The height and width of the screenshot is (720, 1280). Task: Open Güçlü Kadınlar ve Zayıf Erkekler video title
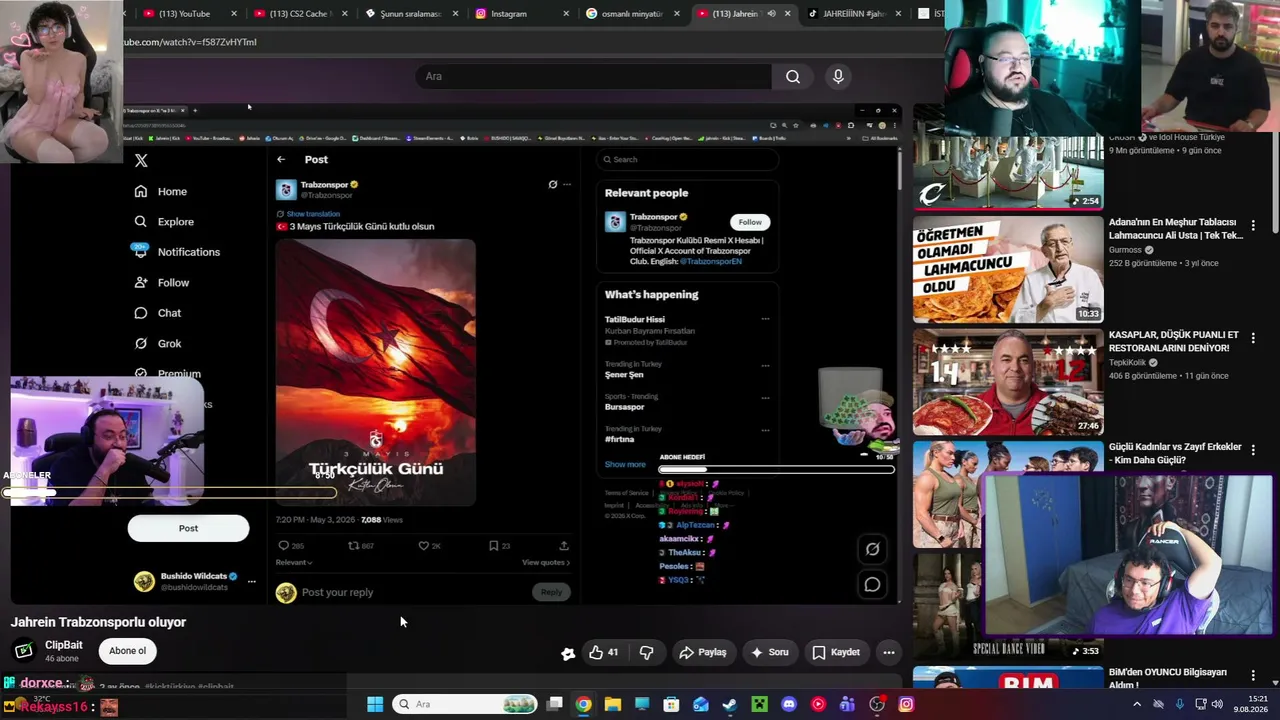click(x=1175, y=453)
